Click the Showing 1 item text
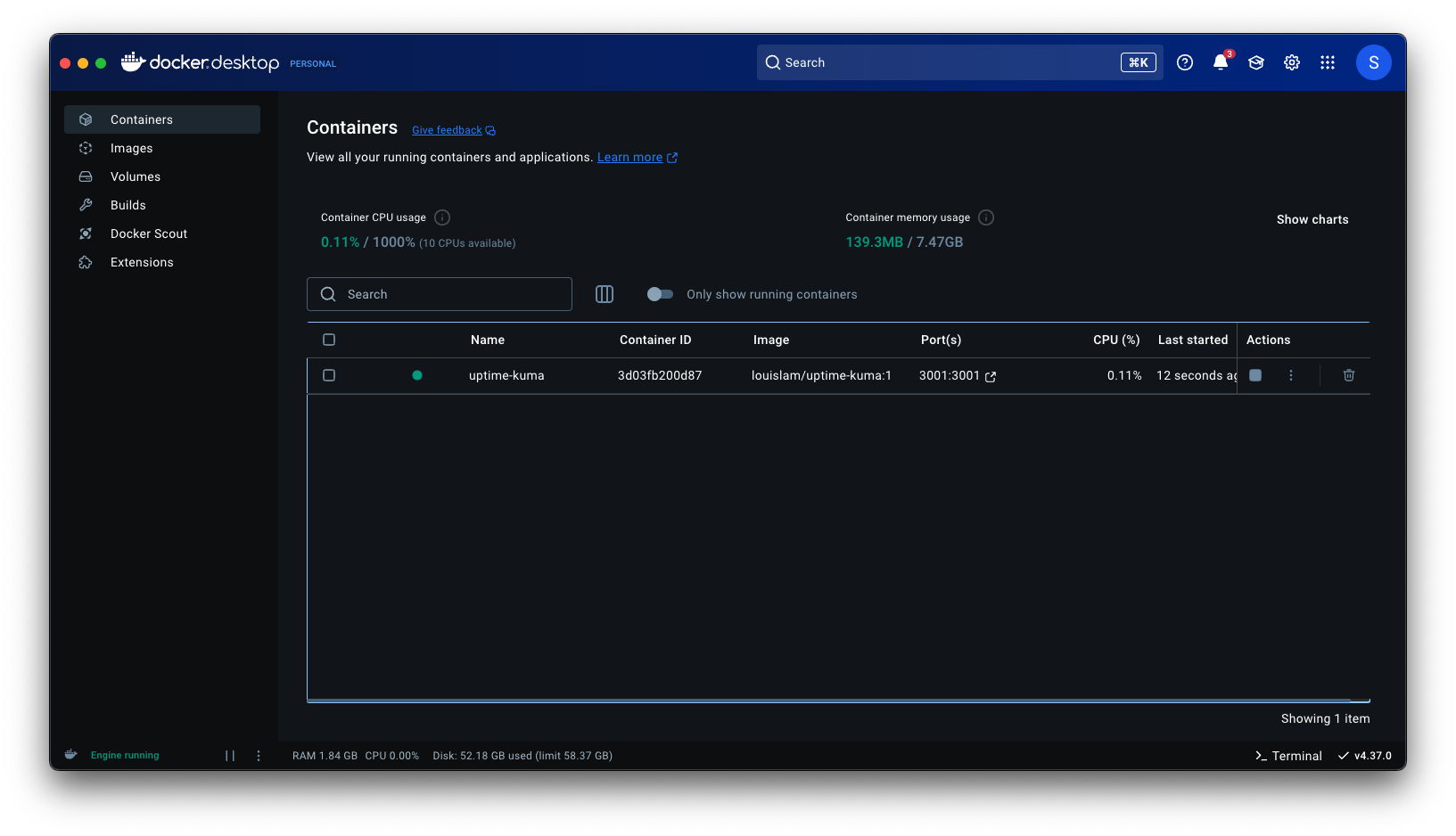This screenshot has height=836, width=1456. [x=1326, y=718]
